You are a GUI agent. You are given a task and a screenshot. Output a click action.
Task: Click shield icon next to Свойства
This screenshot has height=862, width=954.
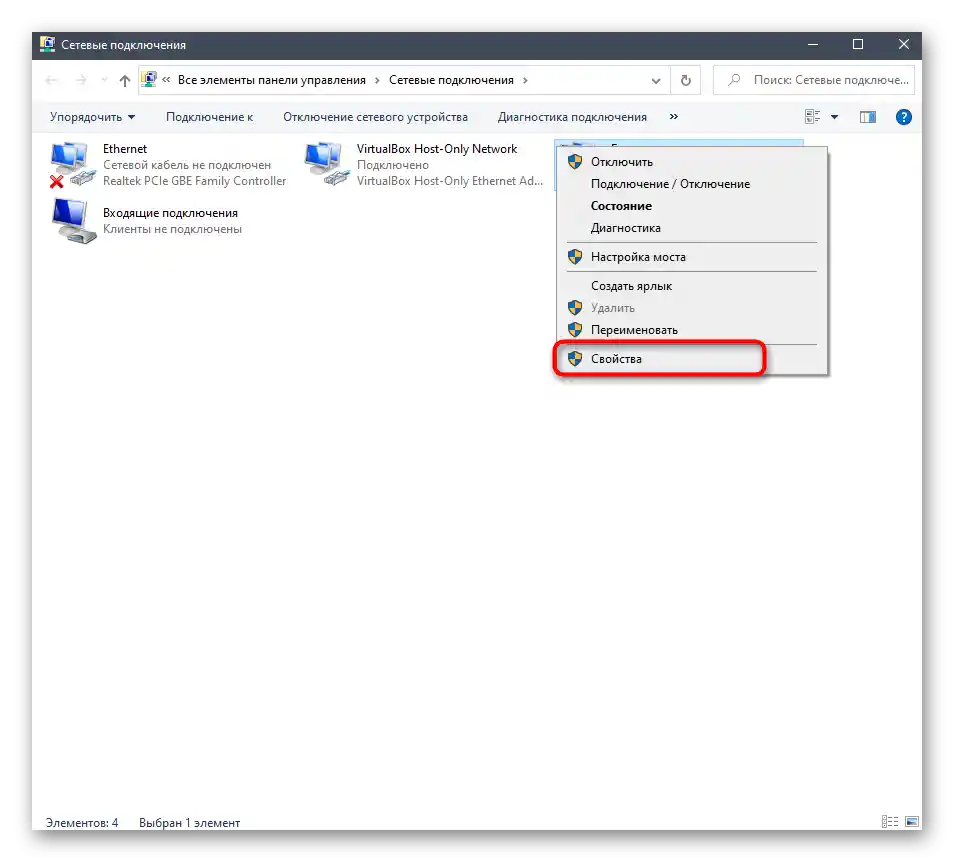(x=575, y=359)
